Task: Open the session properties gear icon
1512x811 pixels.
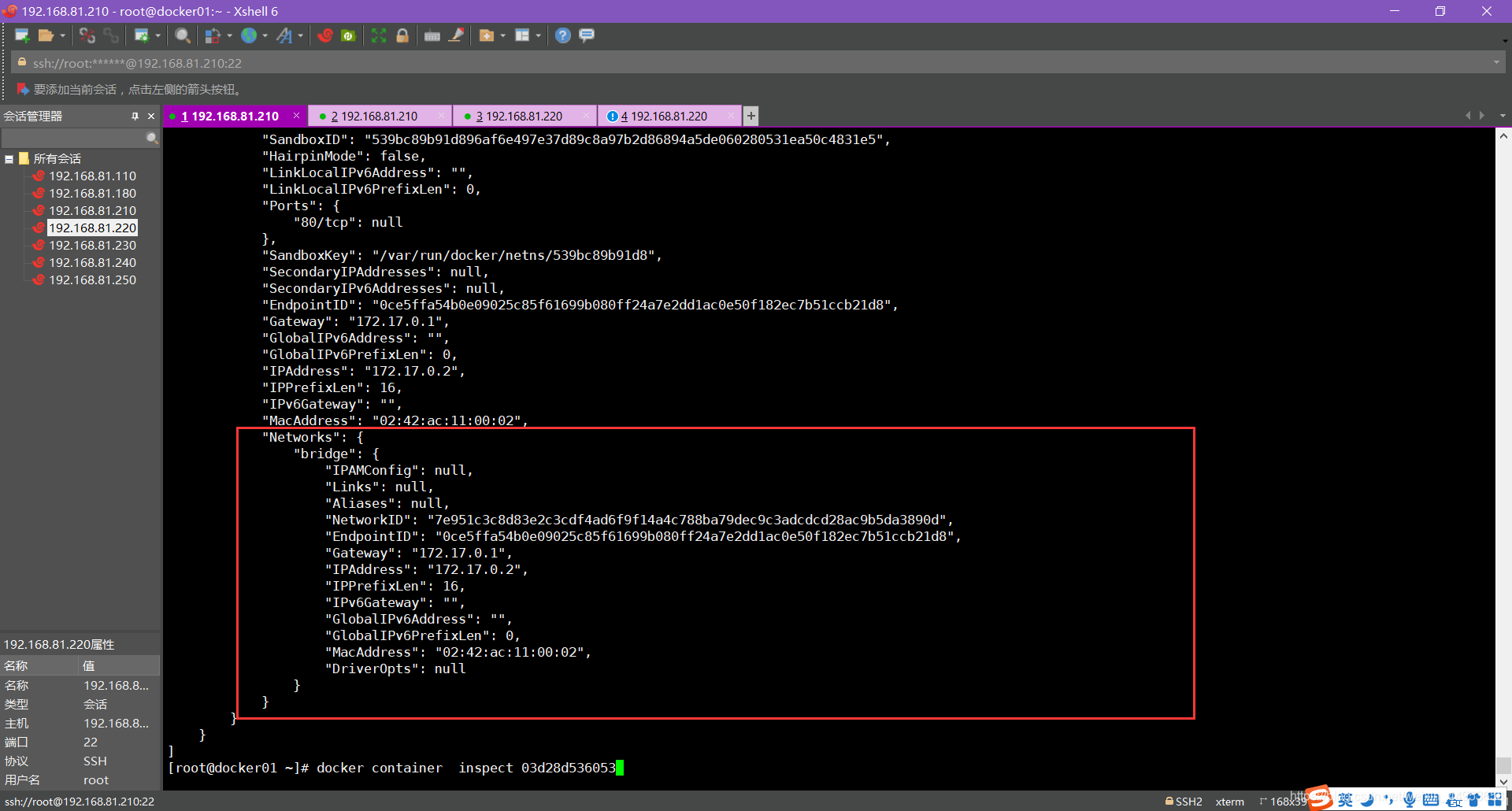Action: point(142,35)
